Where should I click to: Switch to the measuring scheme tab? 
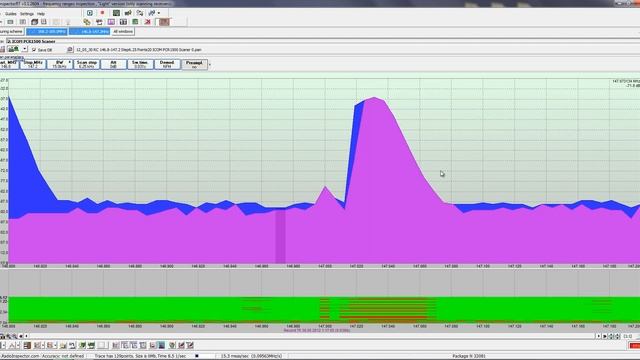coord(11,31)
